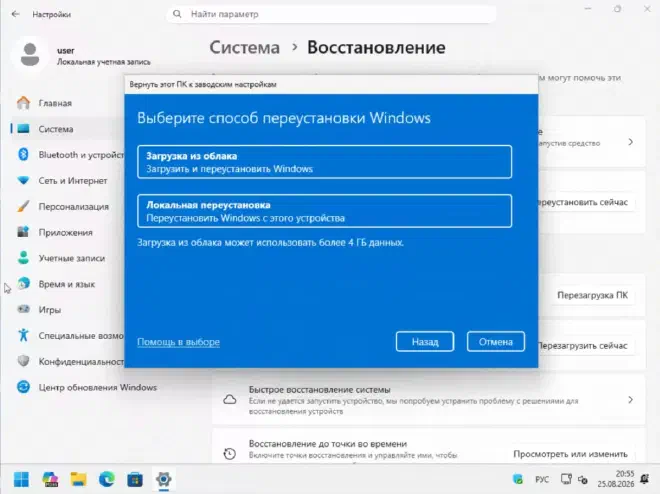660x494 pixels.
Task: Click the Назад button in the dialog
Action: pos(425,342)
